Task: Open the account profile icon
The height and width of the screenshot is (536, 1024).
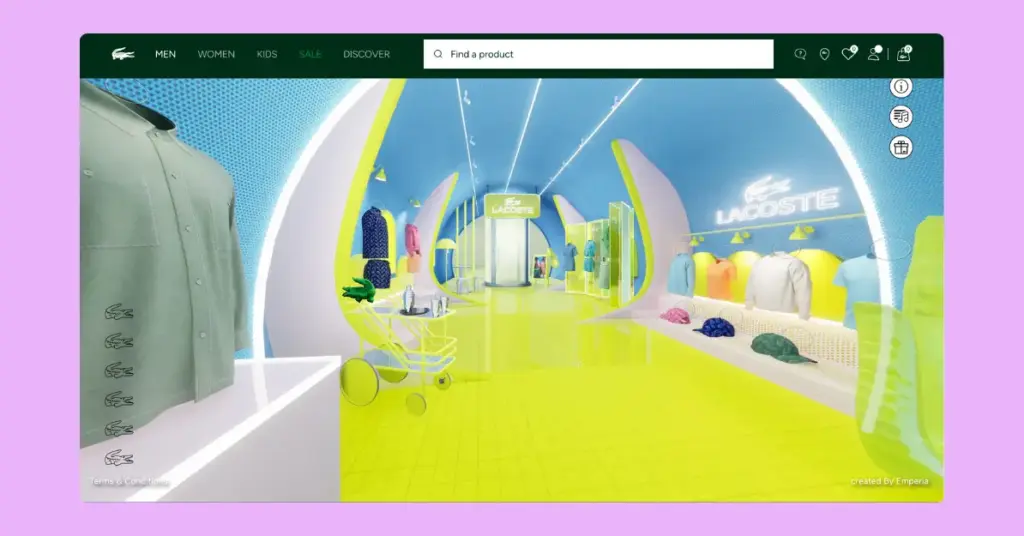Action: pyautogui.click(x=874, y=54)
